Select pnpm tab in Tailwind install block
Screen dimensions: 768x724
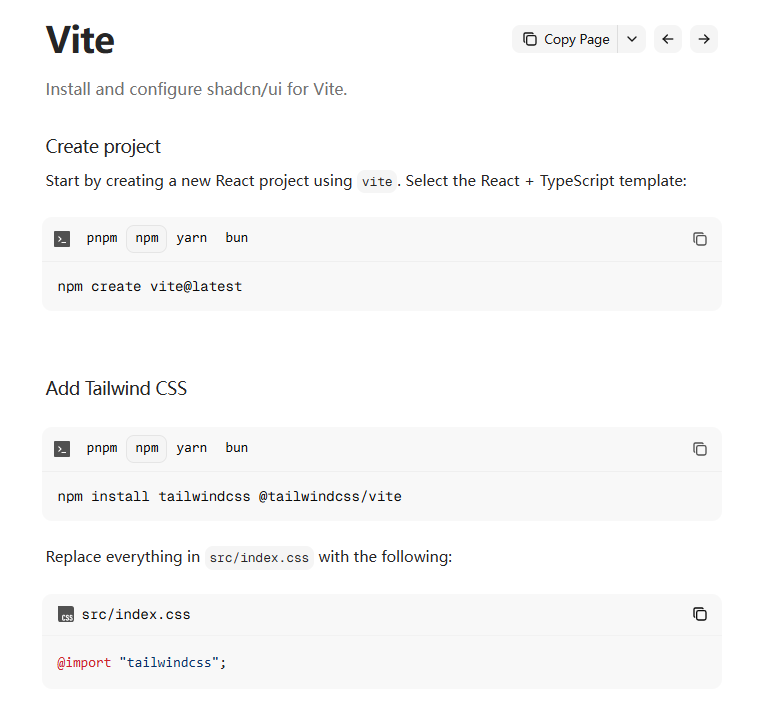102,448
